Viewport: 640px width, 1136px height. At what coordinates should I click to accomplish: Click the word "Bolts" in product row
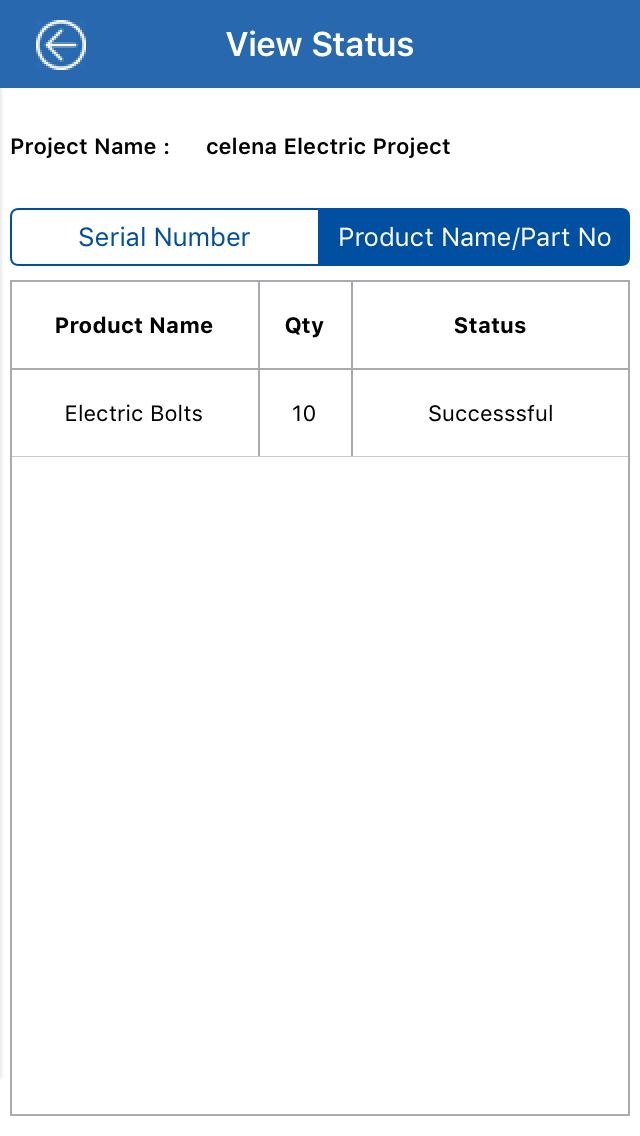click(176, 413)
